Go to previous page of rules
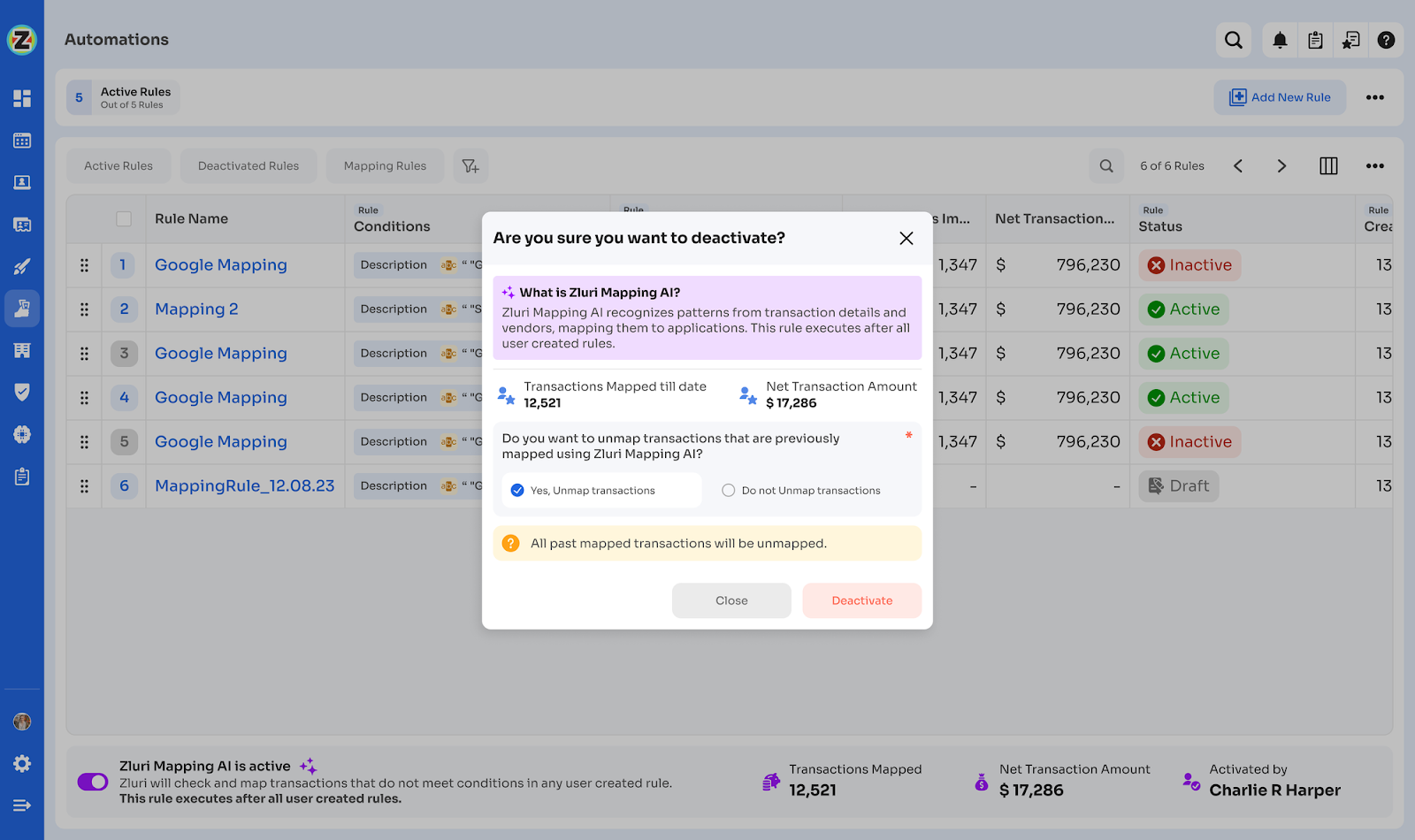The height and width of the screenshot is (840, 1415). (1238, 166)
